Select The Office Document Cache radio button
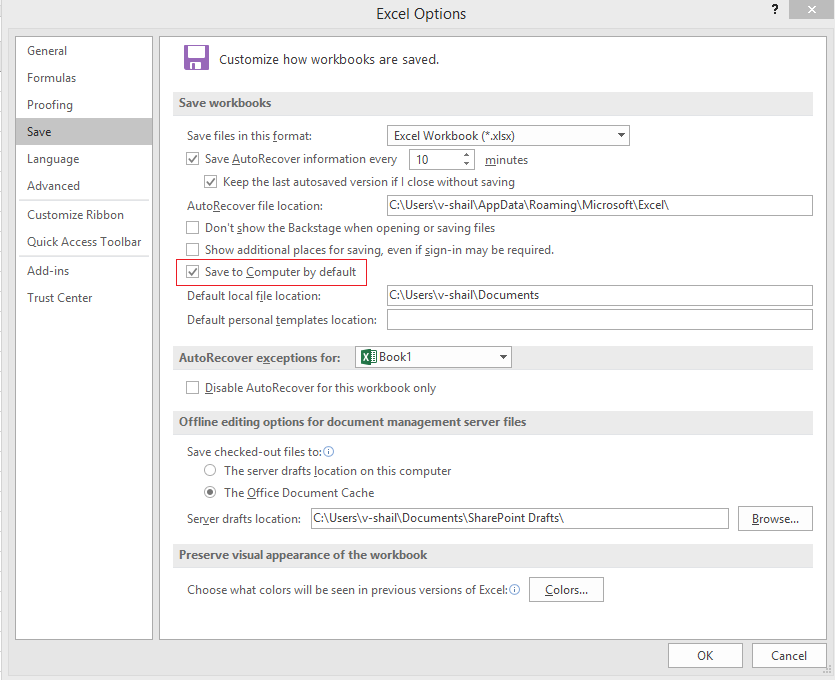 tap(210, 492)
